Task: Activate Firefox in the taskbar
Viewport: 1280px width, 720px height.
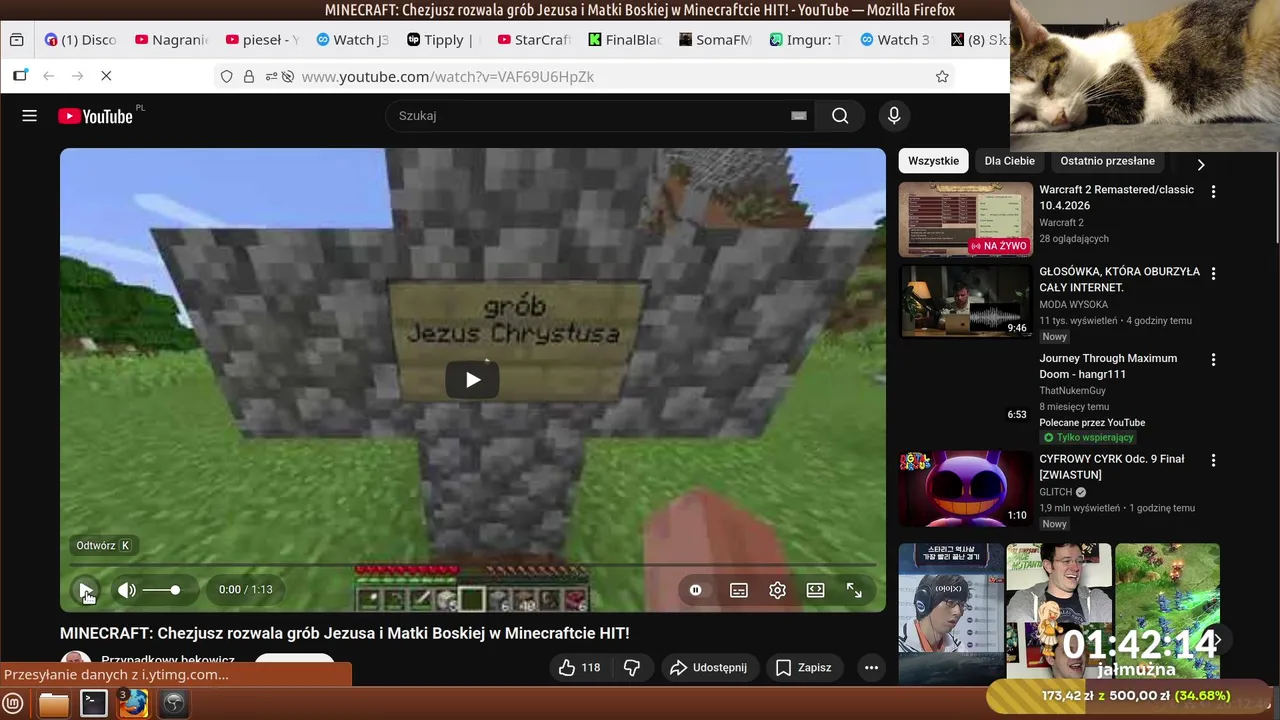Action: point(133,704)
